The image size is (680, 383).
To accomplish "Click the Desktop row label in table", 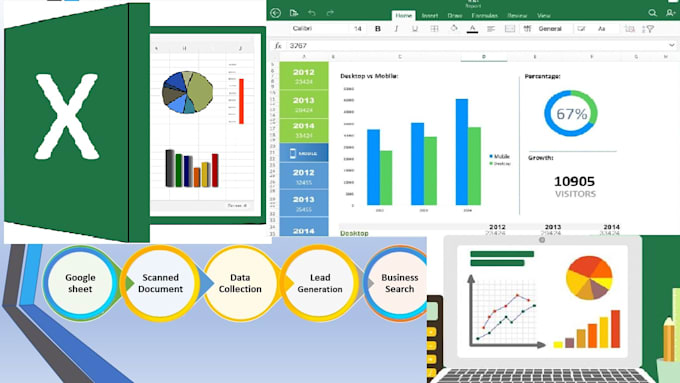I will tap(354, 233).
